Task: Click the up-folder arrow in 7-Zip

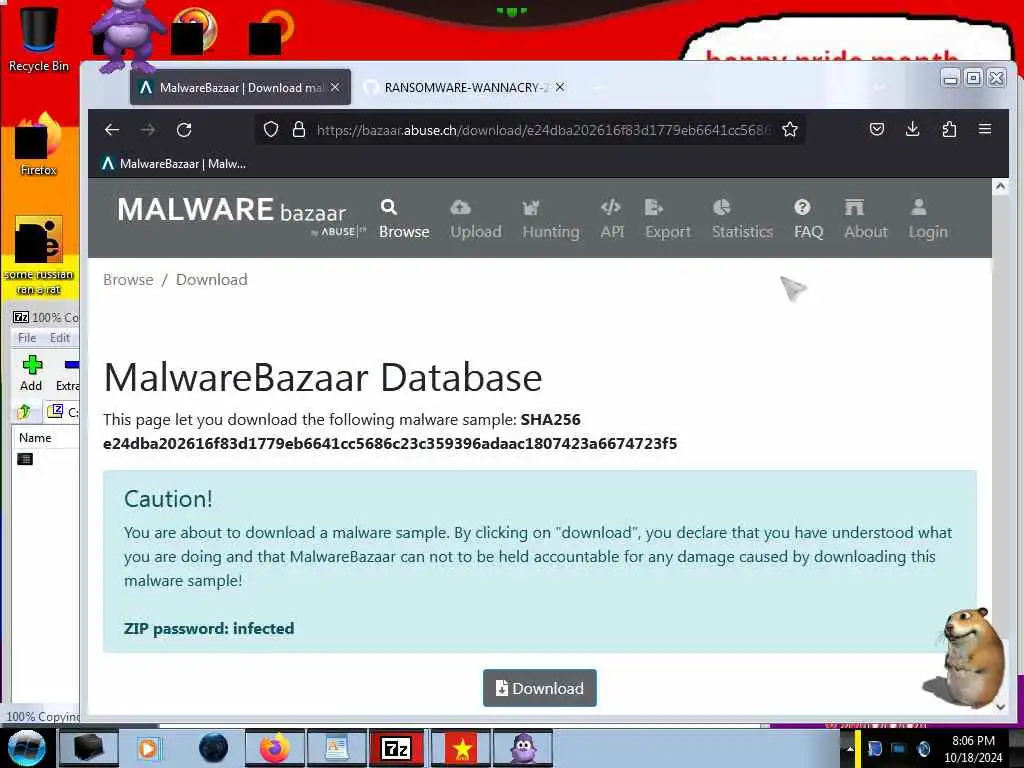Action: click(x=24, y=411)
